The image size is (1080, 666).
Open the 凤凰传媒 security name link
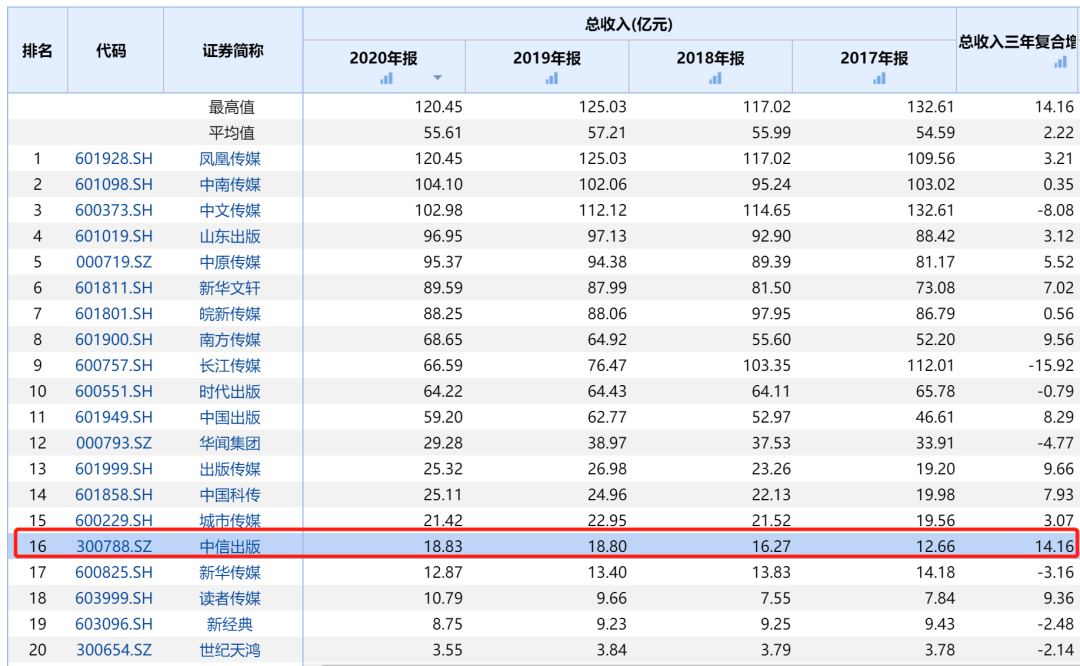(x=230, y=158)
